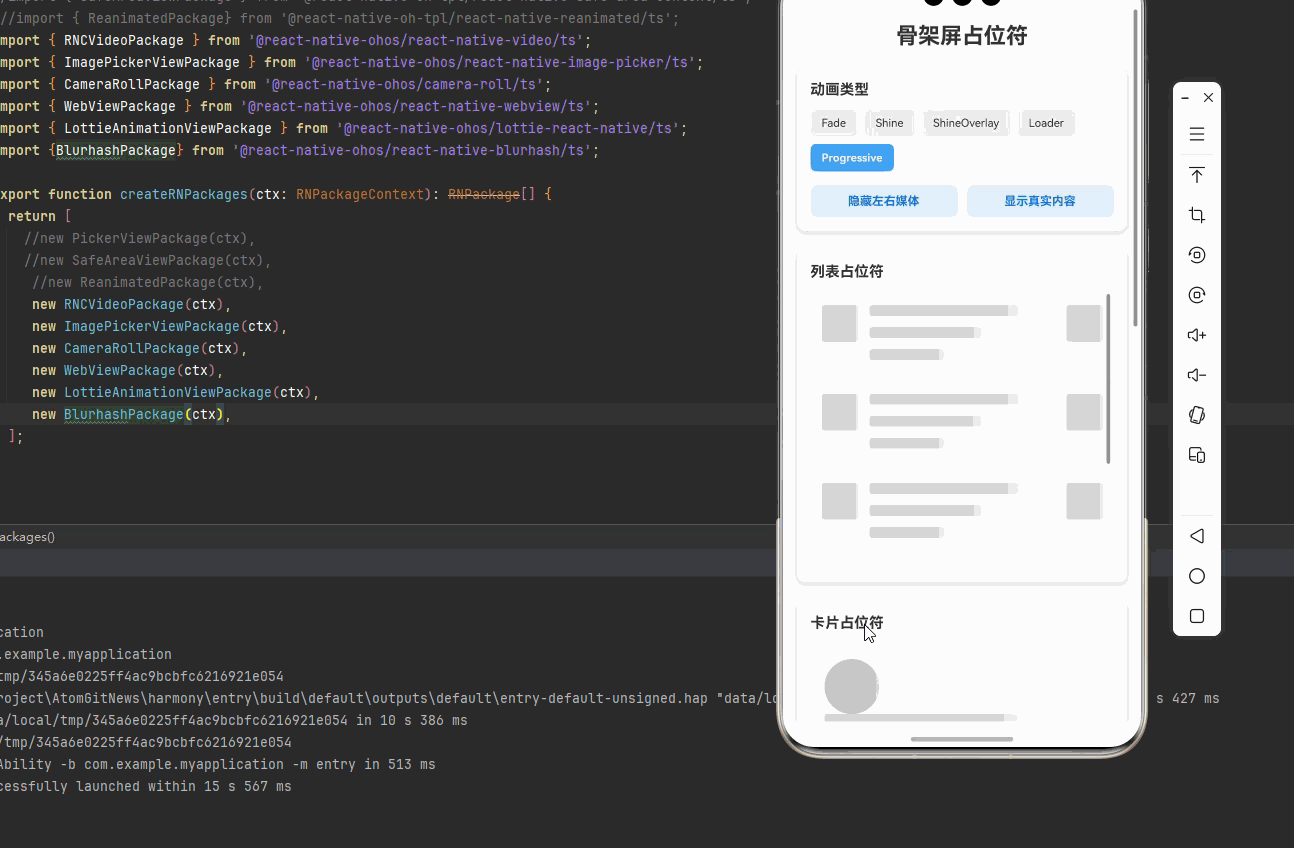Rotate the emulator screen clockwise
The image size is (1294, 848).
(x=1197, y=295)
